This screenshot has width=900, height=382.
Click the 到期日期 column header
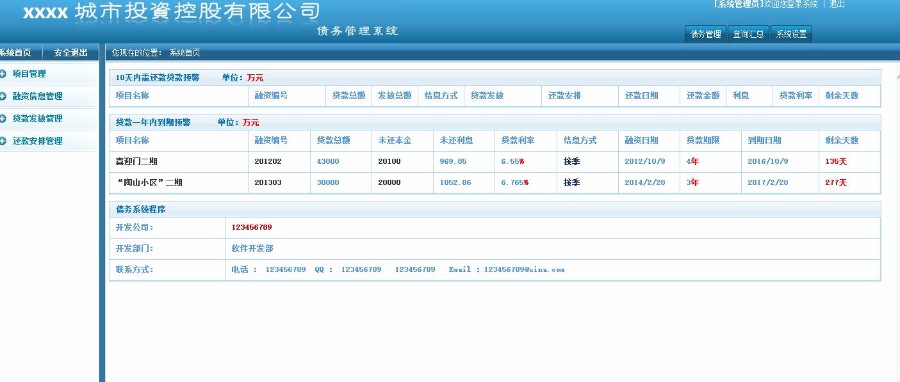pos(765,141)
